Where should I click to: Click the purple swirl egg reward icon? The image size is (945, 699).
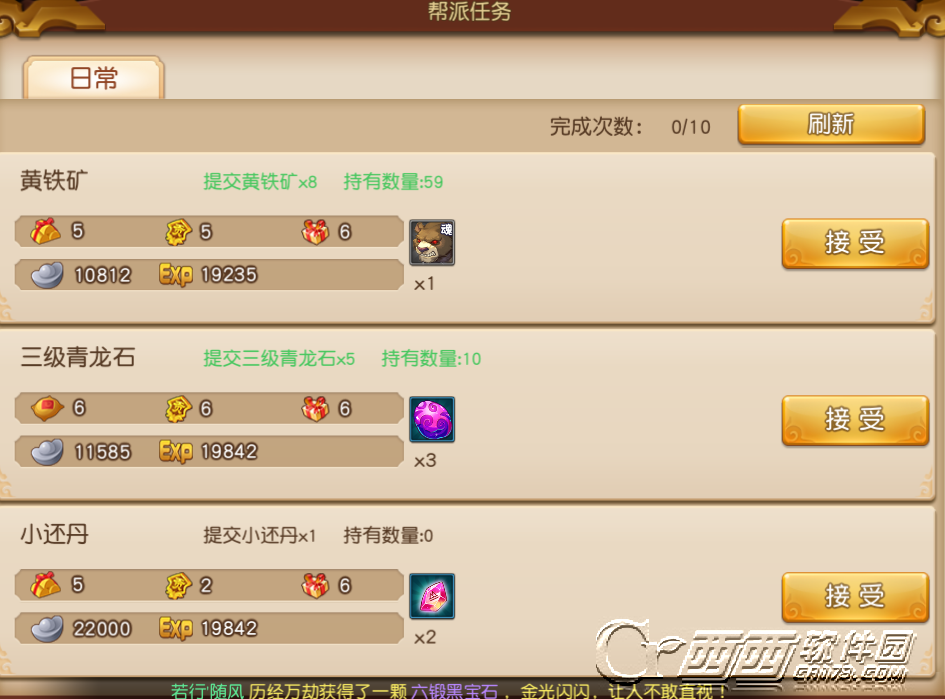(x=432, y=419)
